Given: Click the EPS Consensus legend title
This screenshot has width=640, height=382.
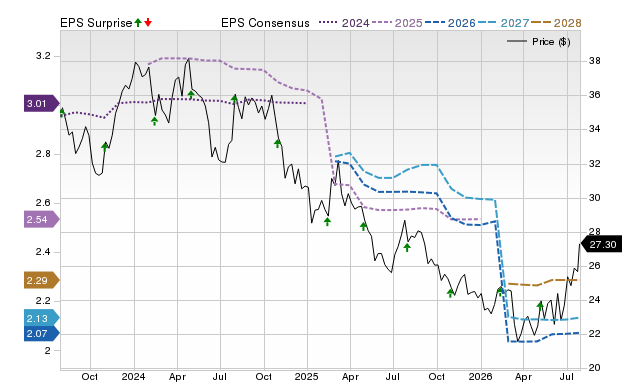Looking at the screenshot, I should (265, 23).
